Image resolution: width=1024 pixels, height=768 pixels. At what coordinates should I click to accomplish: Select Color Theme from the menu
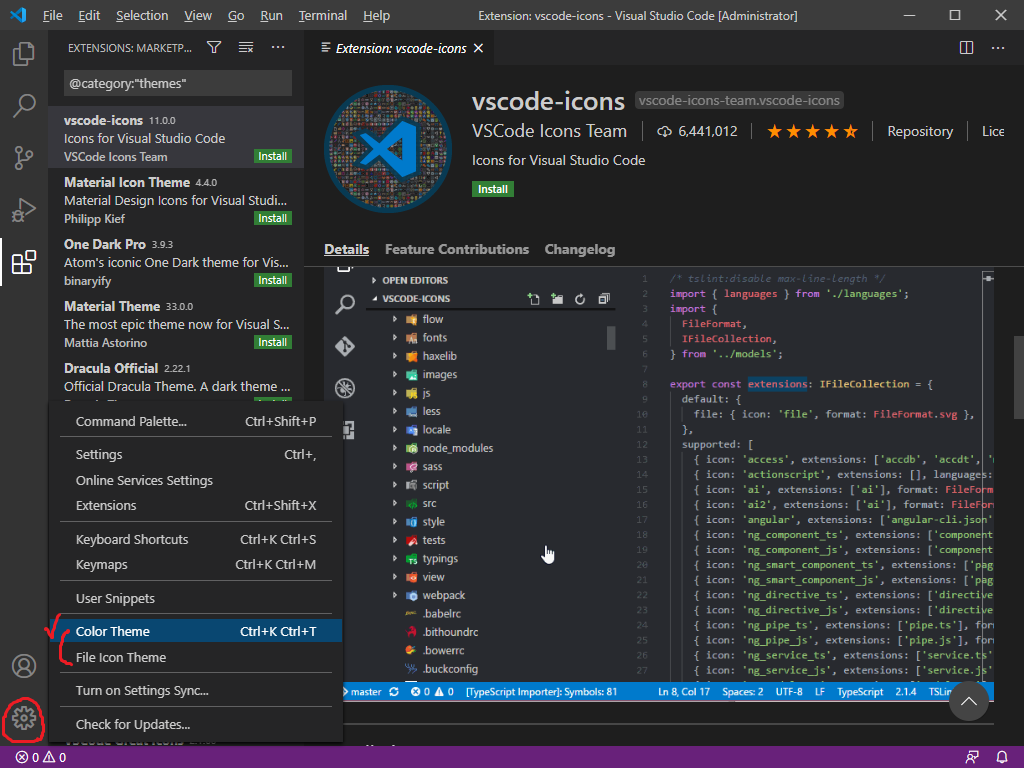coord(113,631)
